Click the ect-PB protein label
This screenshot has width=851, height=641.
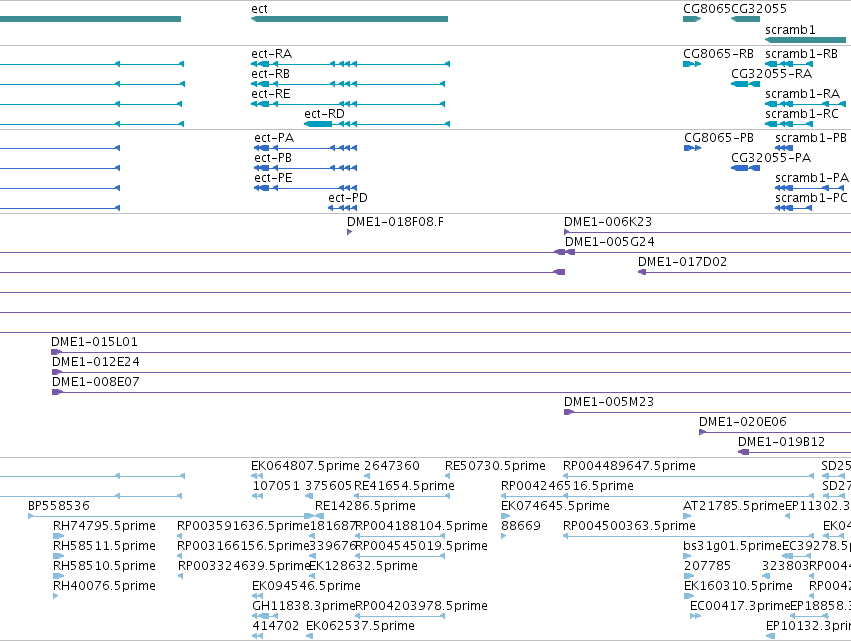tap(273, 158)
